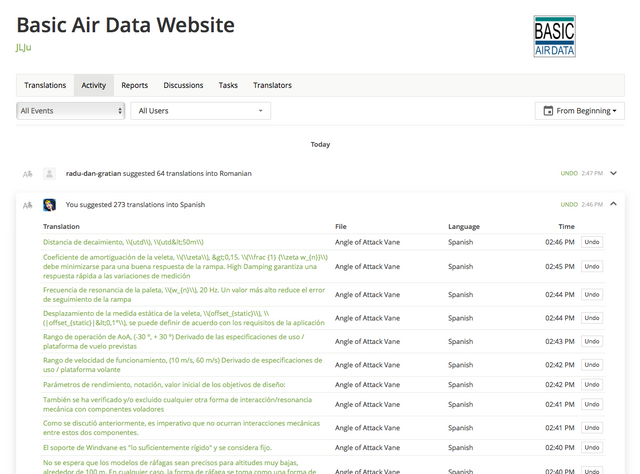View the Translators tab
640x474 pixels.
[x=272, y=85]
